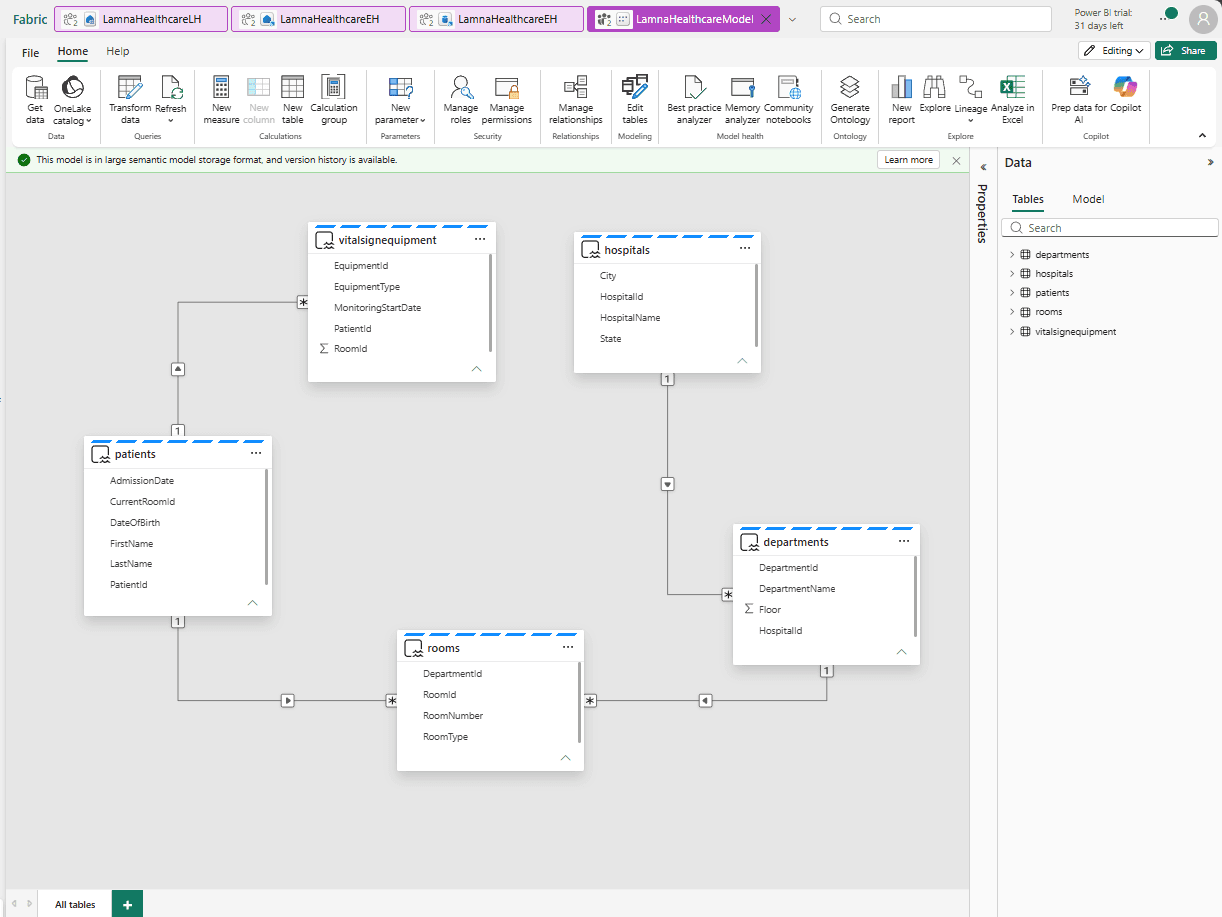Image resolution: width=1222 pixels, height=917 pixels.
Task: Close the LamnaHealthcareModel tab
Action: point(766,19)
